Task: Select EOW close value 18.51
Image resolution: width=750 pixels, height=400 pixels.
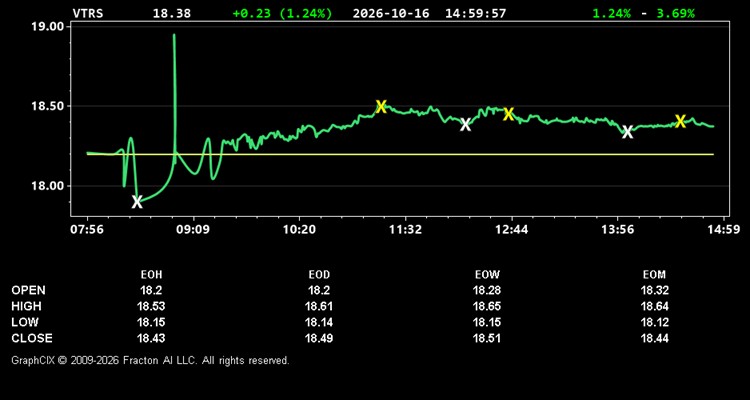Action: point(487,338)
